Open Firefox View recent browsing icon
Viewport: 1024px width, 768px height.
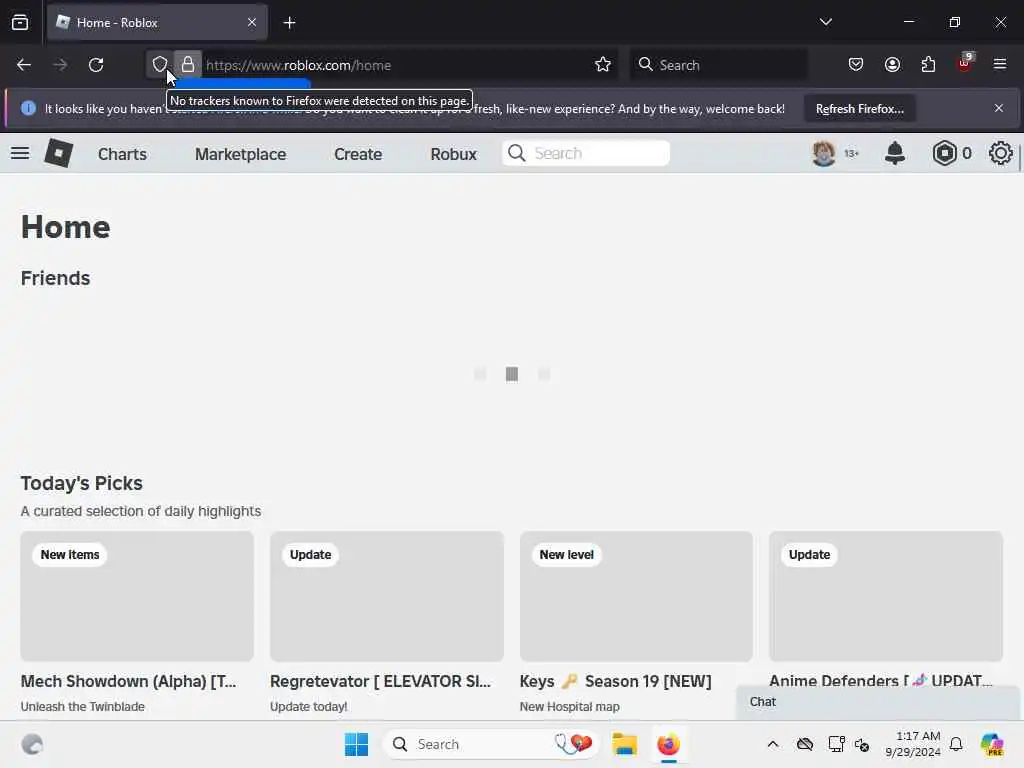pos(20,23)
